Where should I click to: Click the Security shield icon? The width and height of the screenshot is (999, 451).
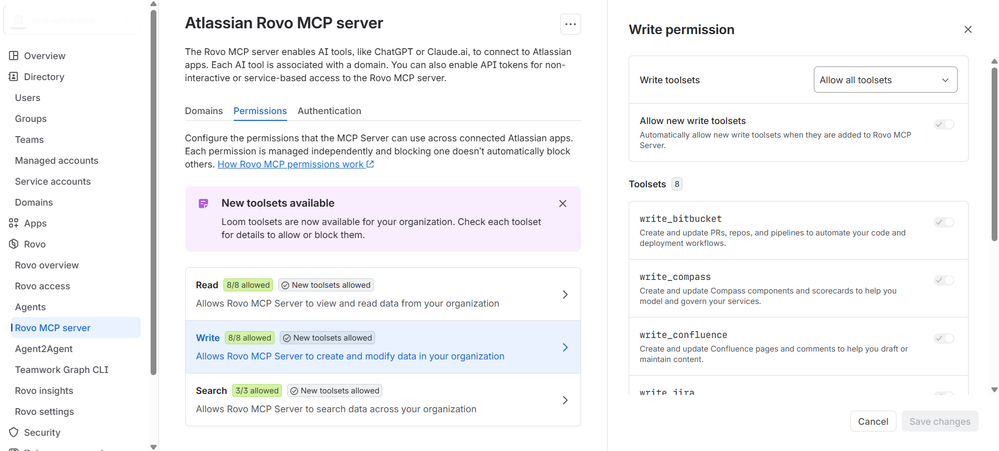tap(13, 433)
